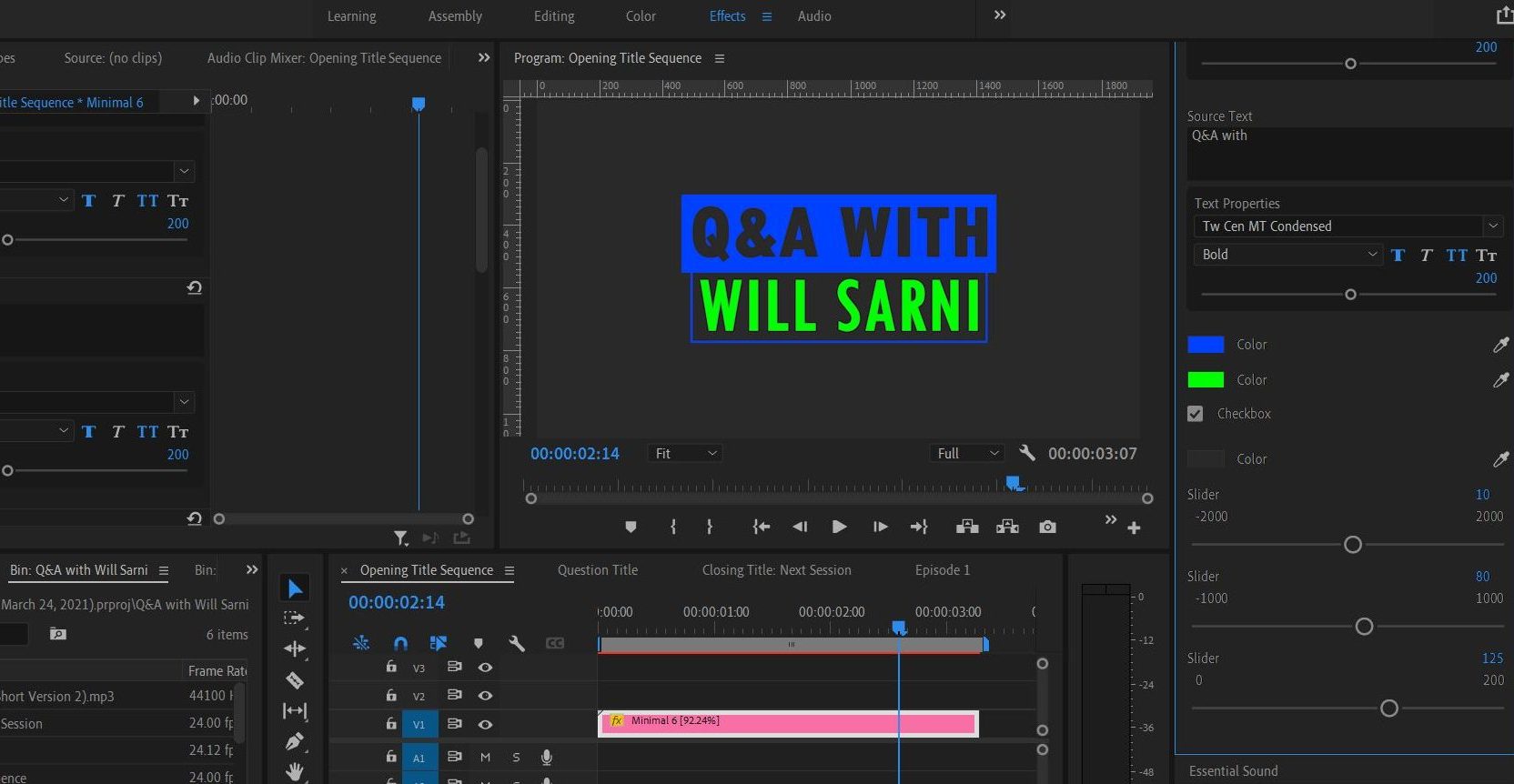The height and width of the screenshot is (784, 1514).
Task: Select the Minimal 6 clip in timeline
Action: coord(788,724)
